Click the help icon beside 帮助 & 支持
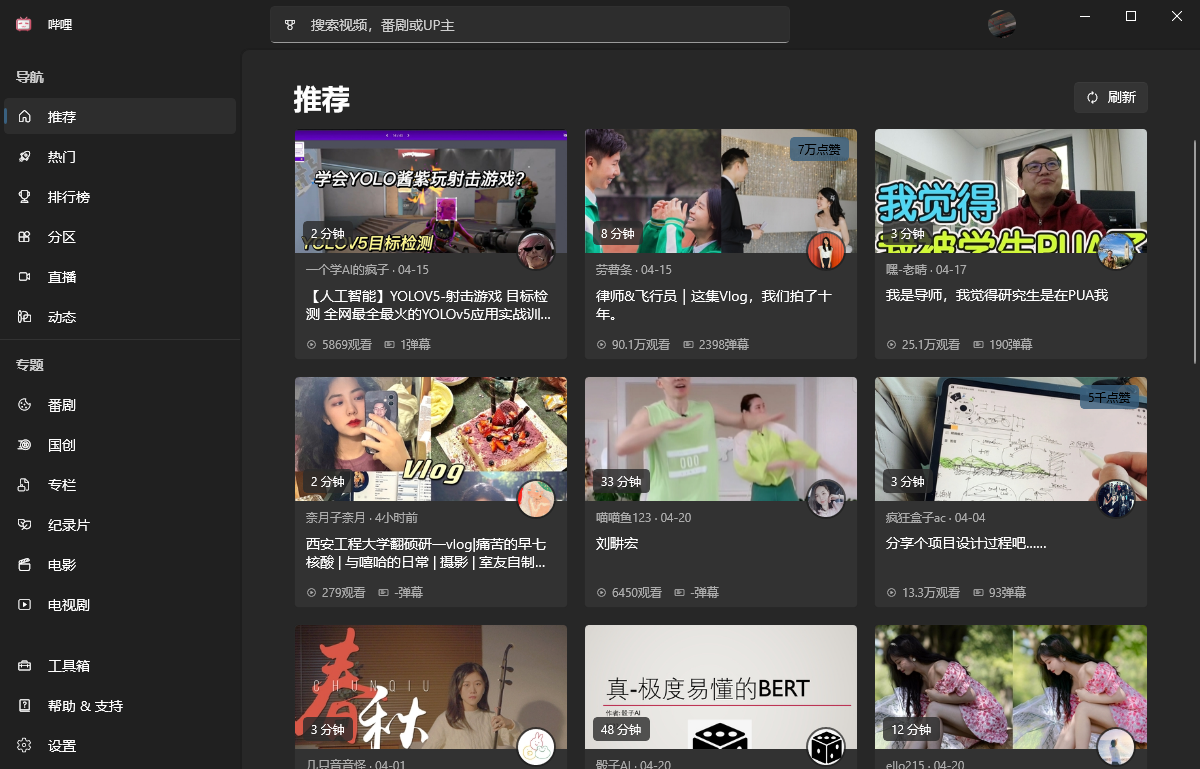The image size is (1200, 769). (25, 706)
